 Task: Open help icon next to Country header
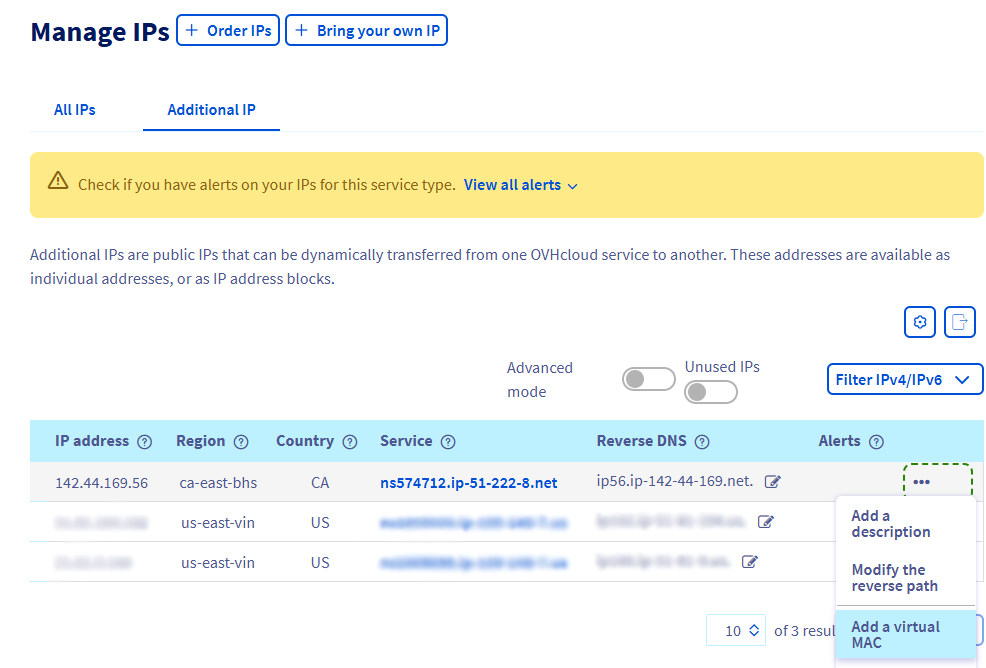[x=350, y=442]
